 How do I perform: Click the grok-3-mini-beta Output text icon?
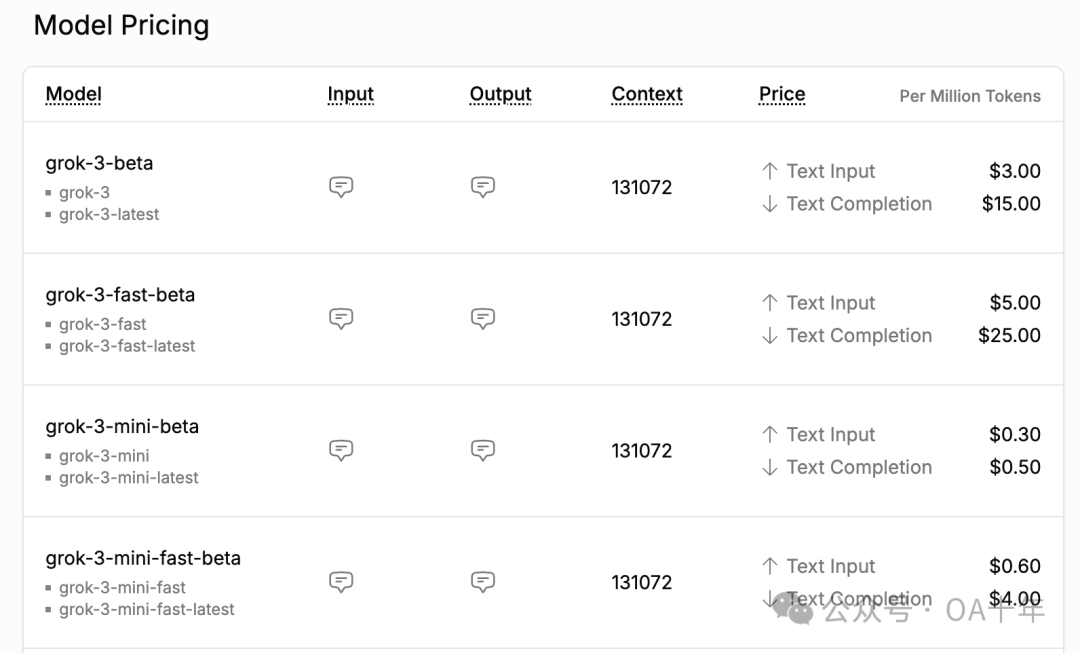483,450
